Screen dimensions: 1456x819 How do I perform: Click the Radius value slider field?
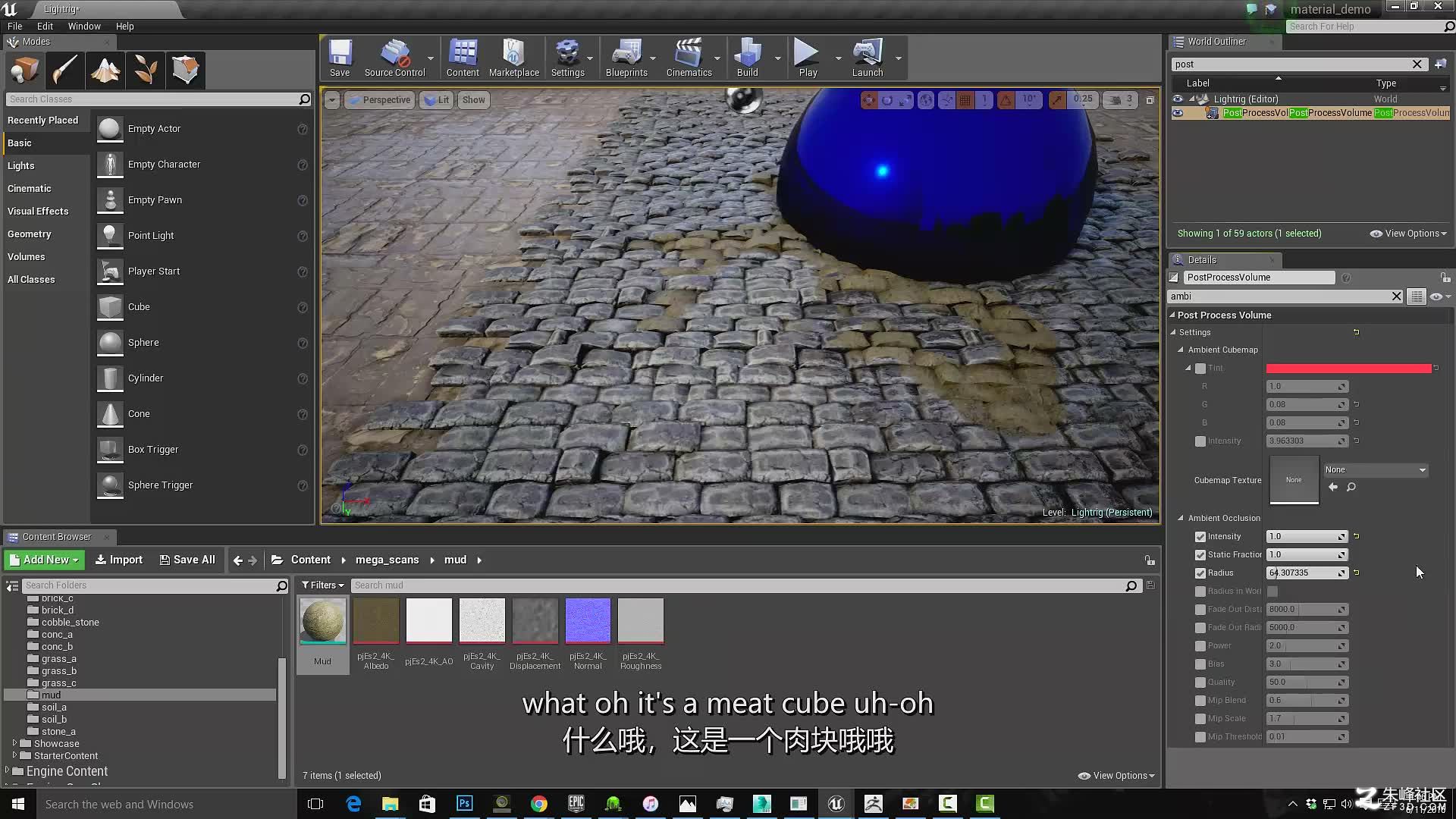click(1306, 573)
